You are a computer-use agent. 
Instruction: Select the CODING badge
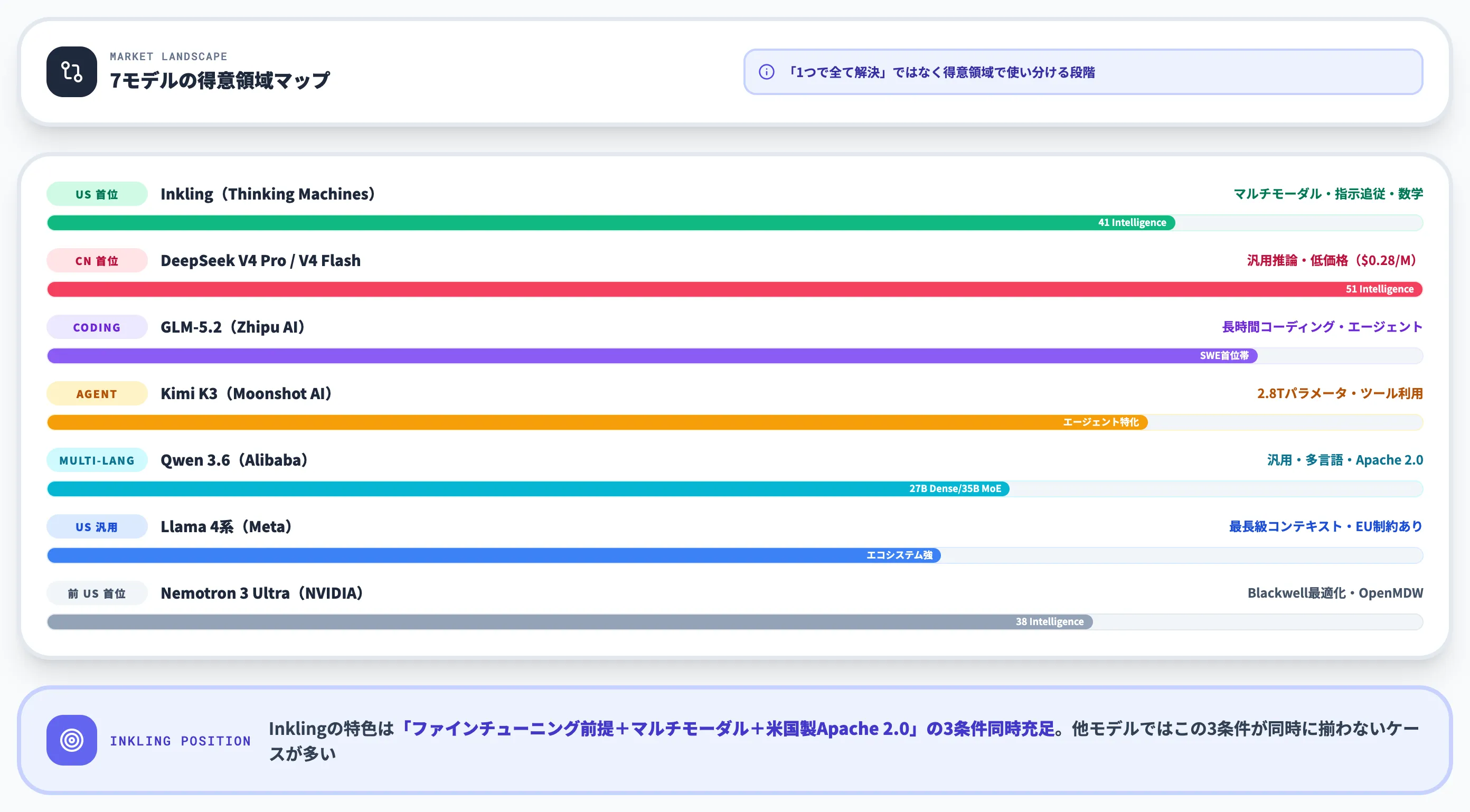(x=97, y=327)
